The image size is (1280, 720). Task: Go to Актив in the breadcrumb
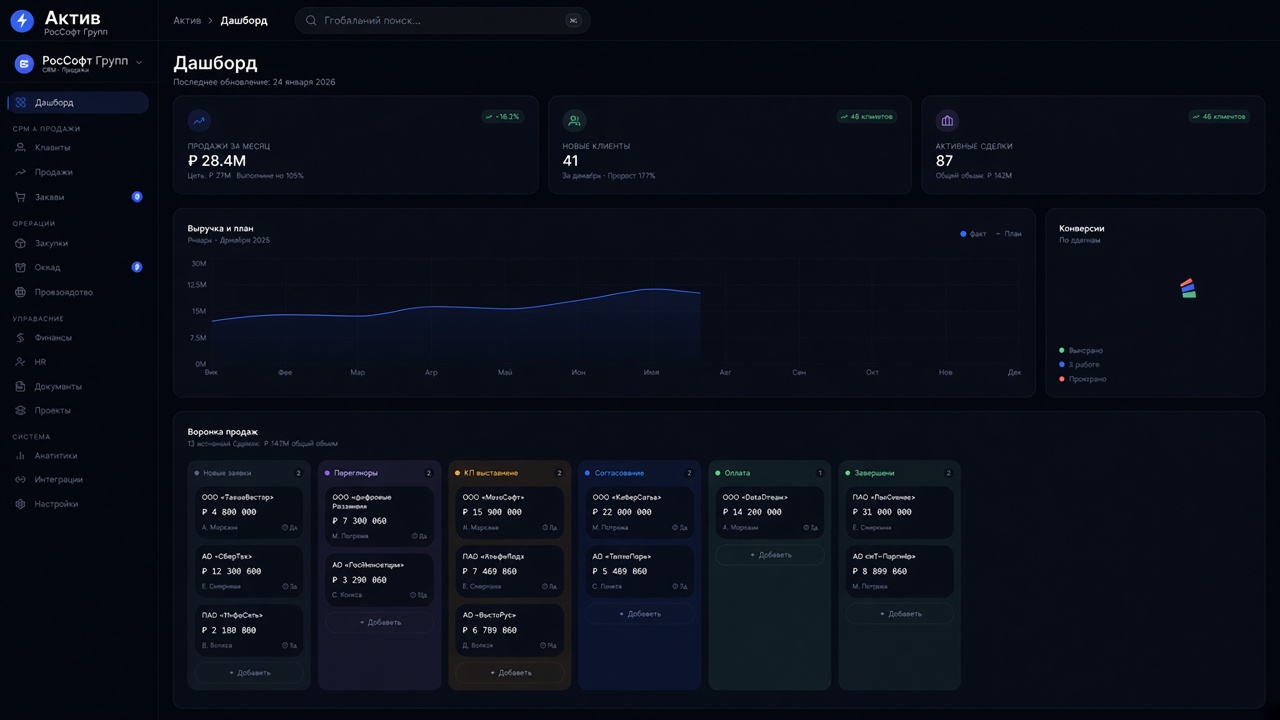[x=187, y=20]
